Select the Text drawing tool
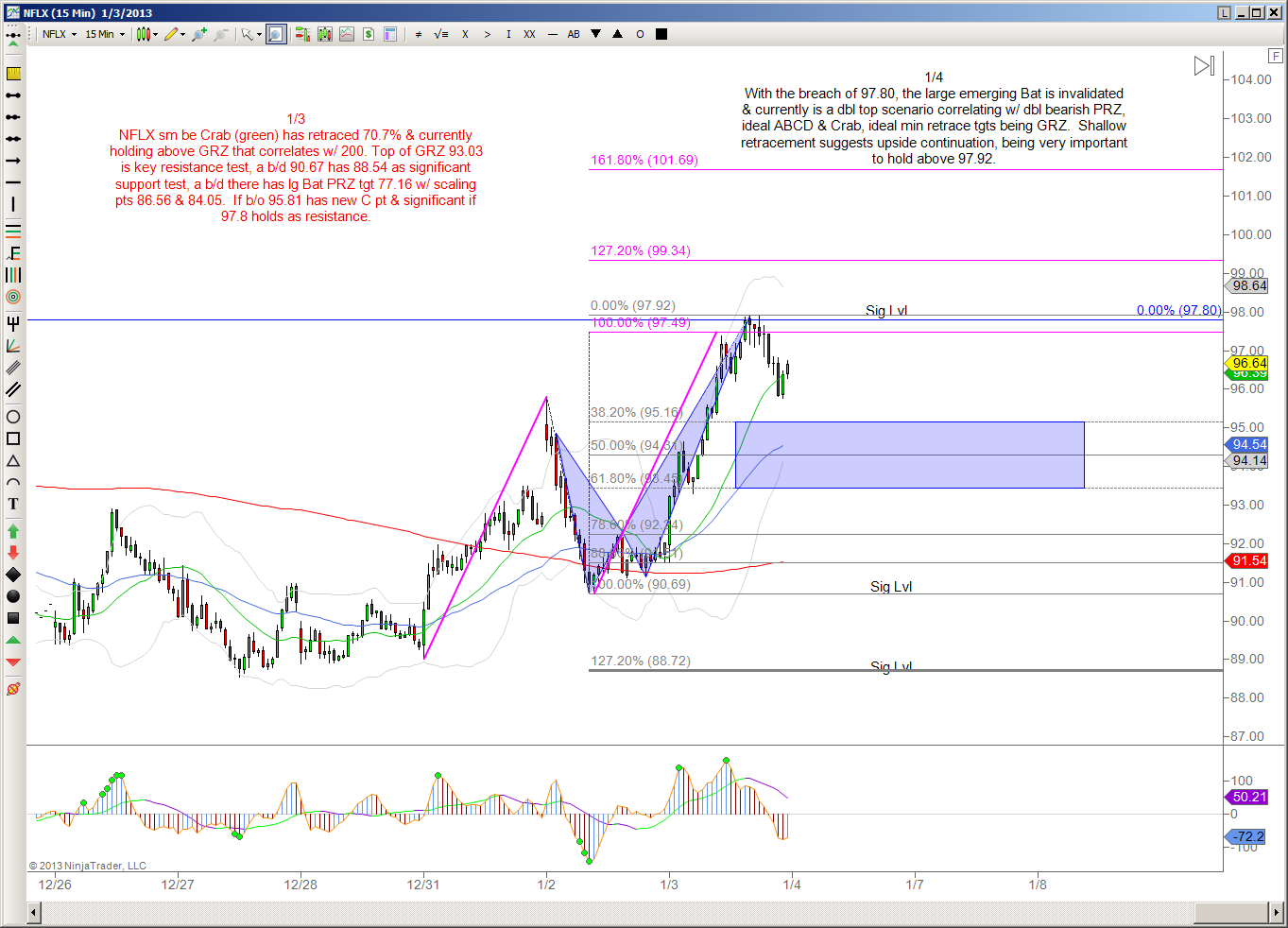The width and height of the screenshot is (1288, 928). tap(13, 504)
